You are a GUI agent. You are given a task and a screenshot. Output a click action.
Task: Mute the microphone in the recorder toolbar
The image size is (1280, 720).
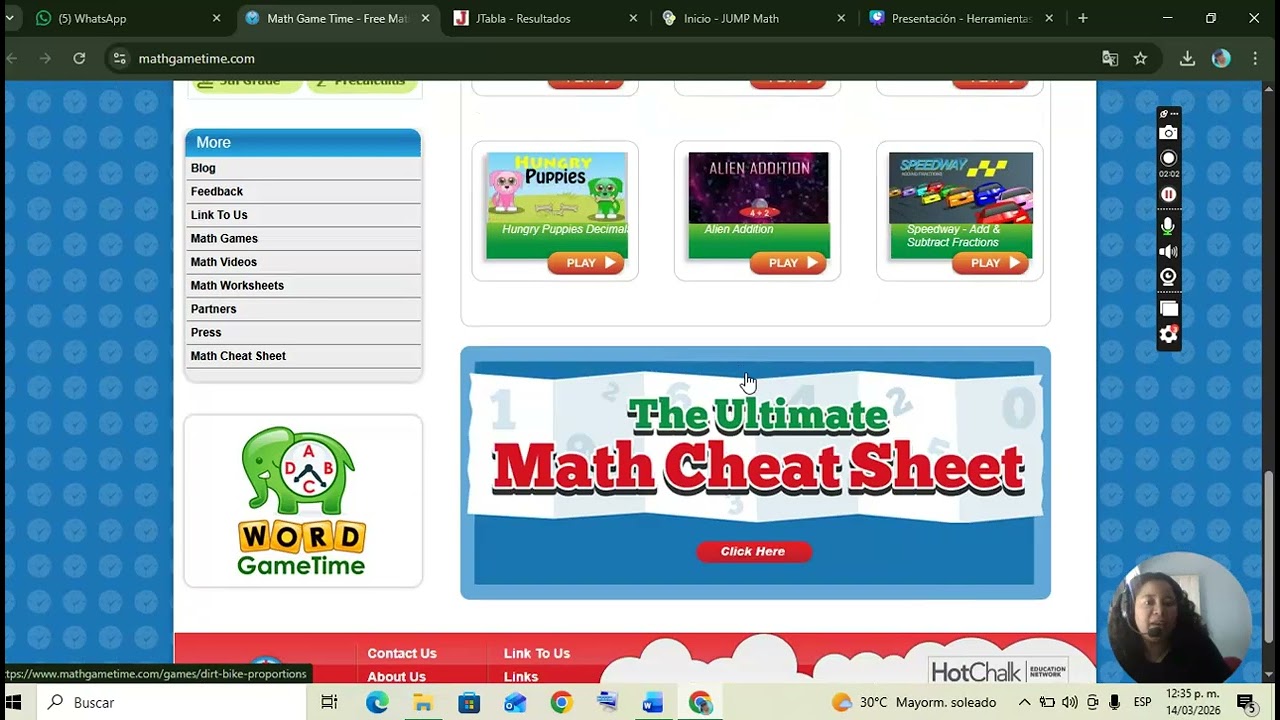pos(1168,226)
